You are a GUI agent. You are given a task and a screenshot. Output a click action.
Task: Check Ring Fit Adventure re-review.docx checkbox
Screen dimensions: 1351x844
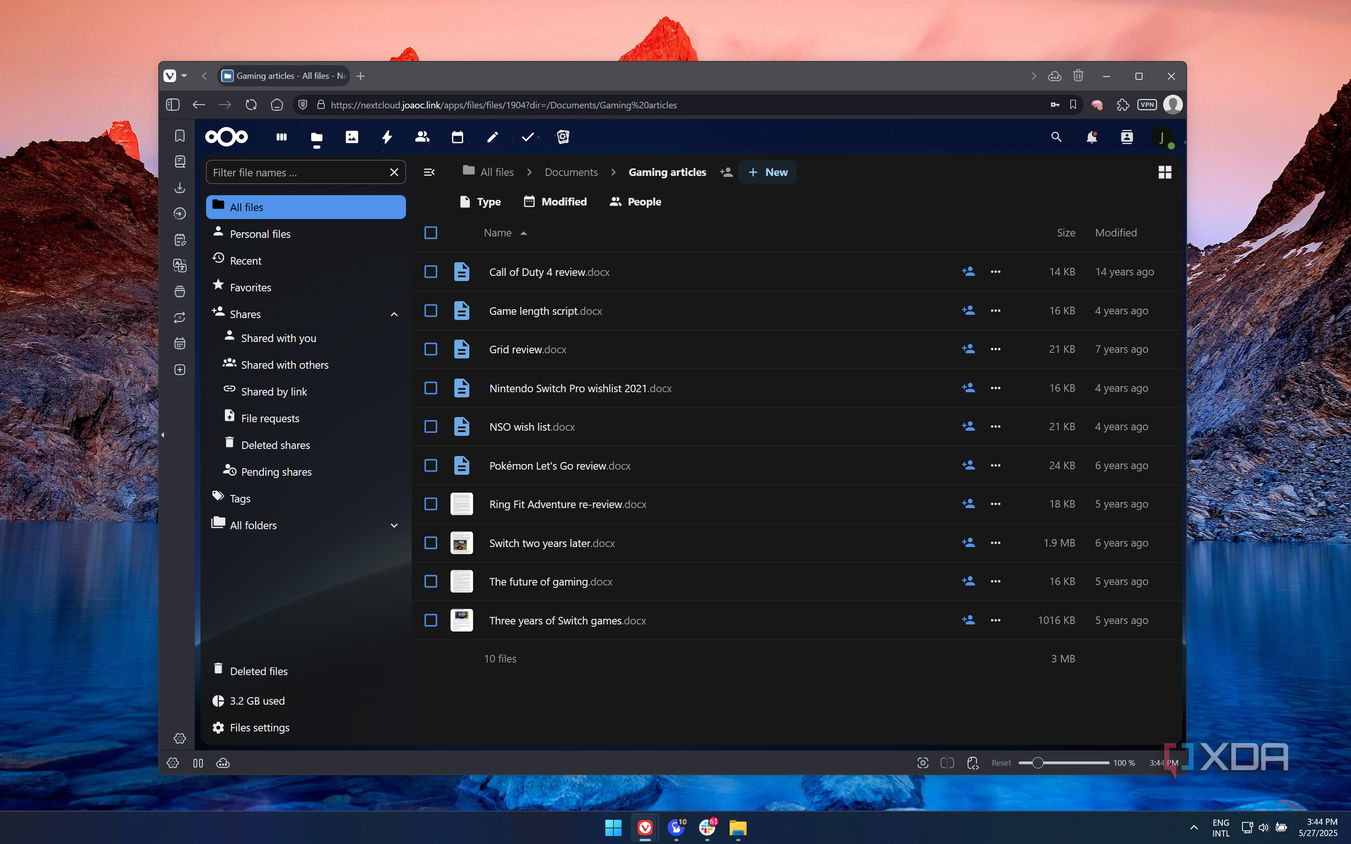coord(431,504)
